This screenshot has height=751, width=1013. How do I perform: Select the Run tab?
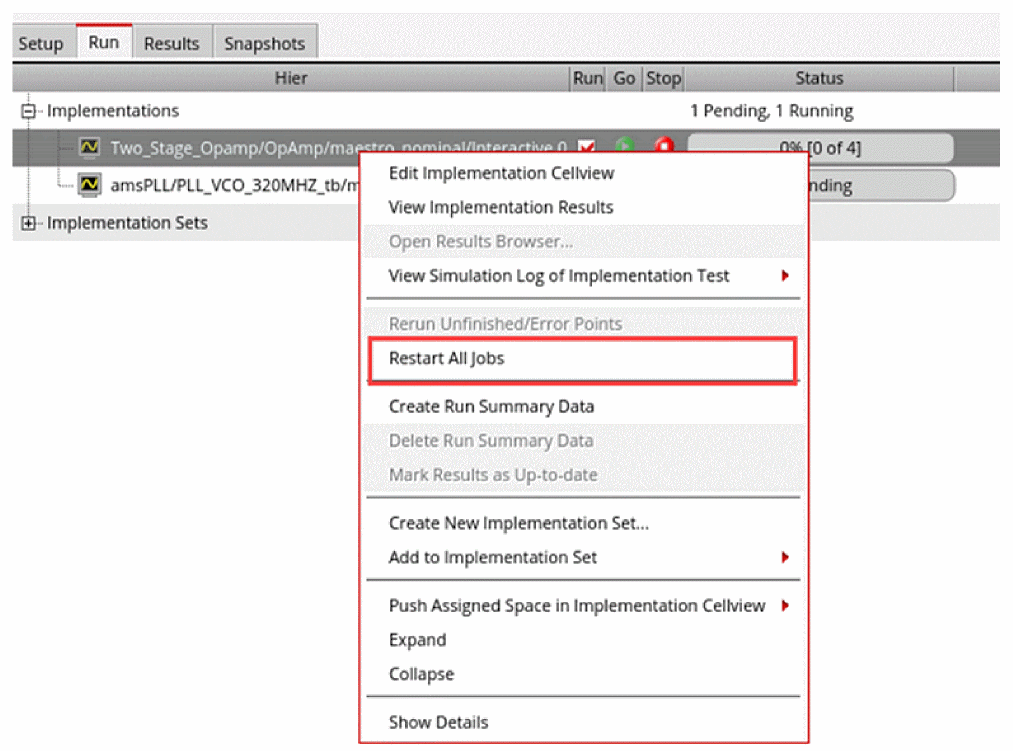103,42
